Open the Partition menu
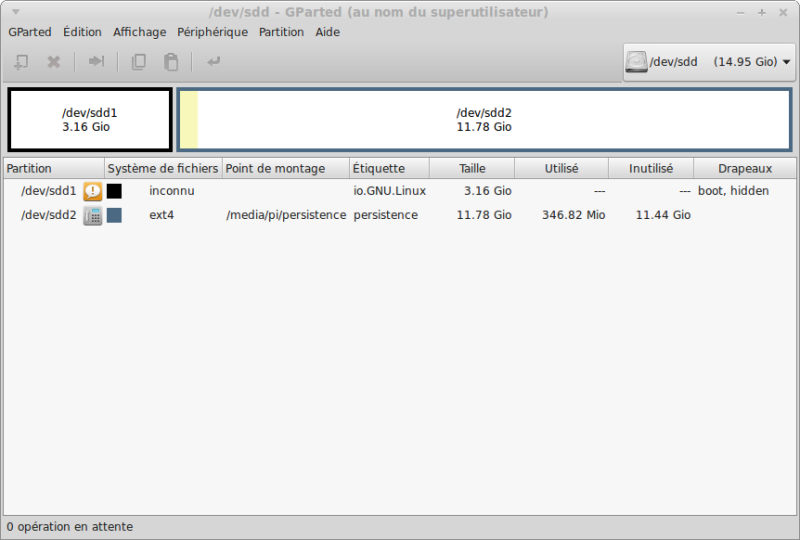Screen dimensions: 800x540 281,32
